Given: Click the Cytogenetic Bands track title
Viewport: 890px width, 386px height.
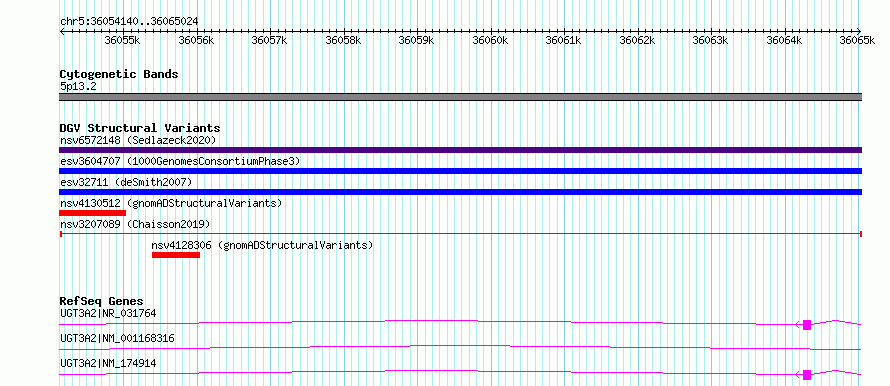Looking at the screenshot, I should click(119, 74).
